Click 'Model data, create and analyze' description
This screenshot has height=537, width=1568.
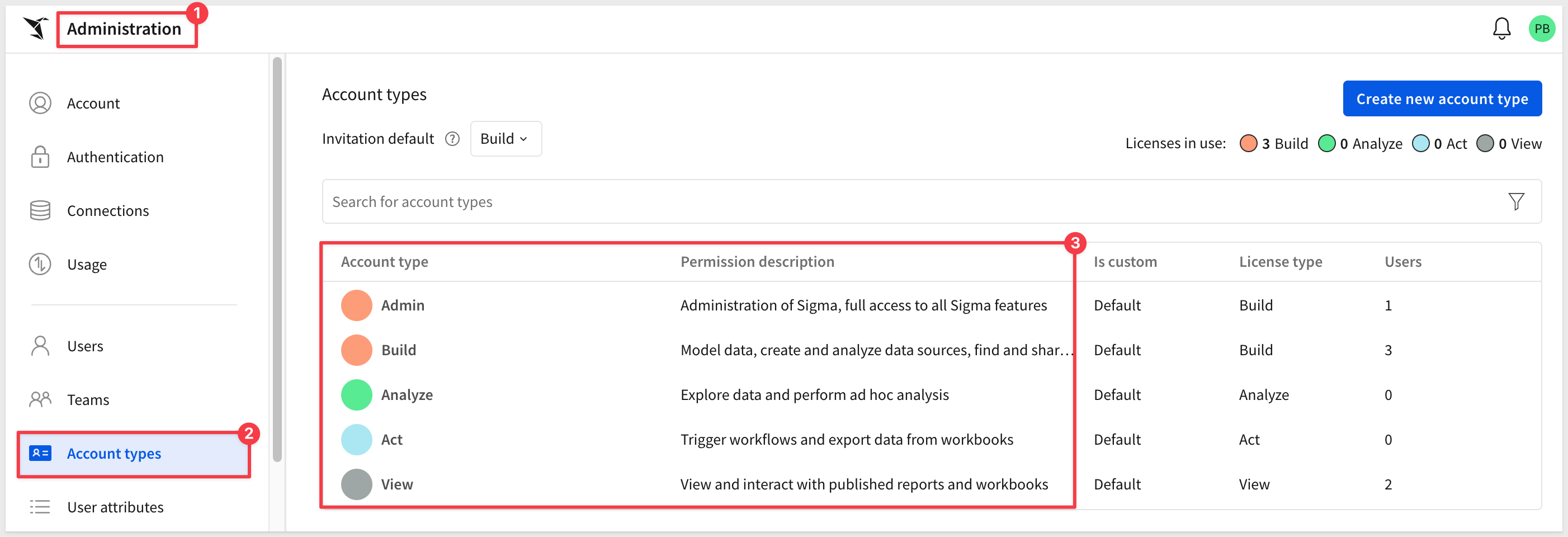tap(876, 350)
